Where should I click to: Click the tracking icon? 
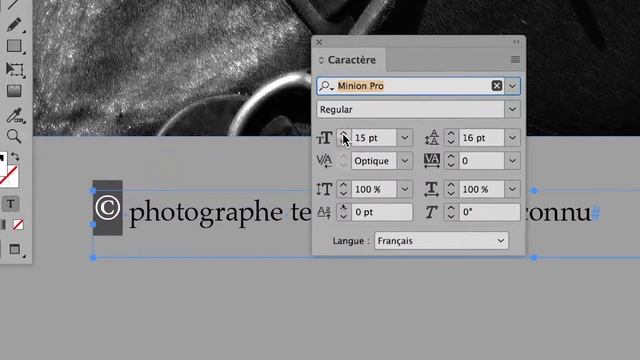[432, 161]
